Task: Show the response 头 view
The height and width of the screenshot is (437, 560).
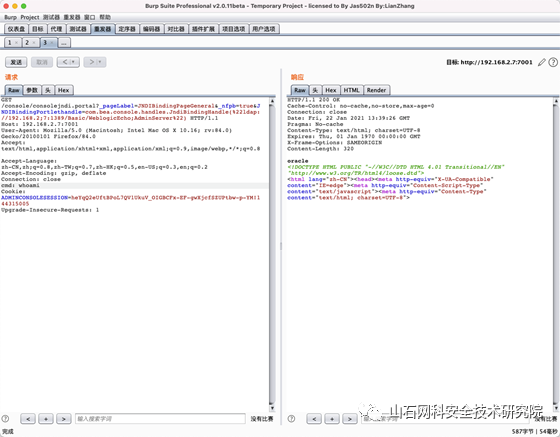Action: 315,90
